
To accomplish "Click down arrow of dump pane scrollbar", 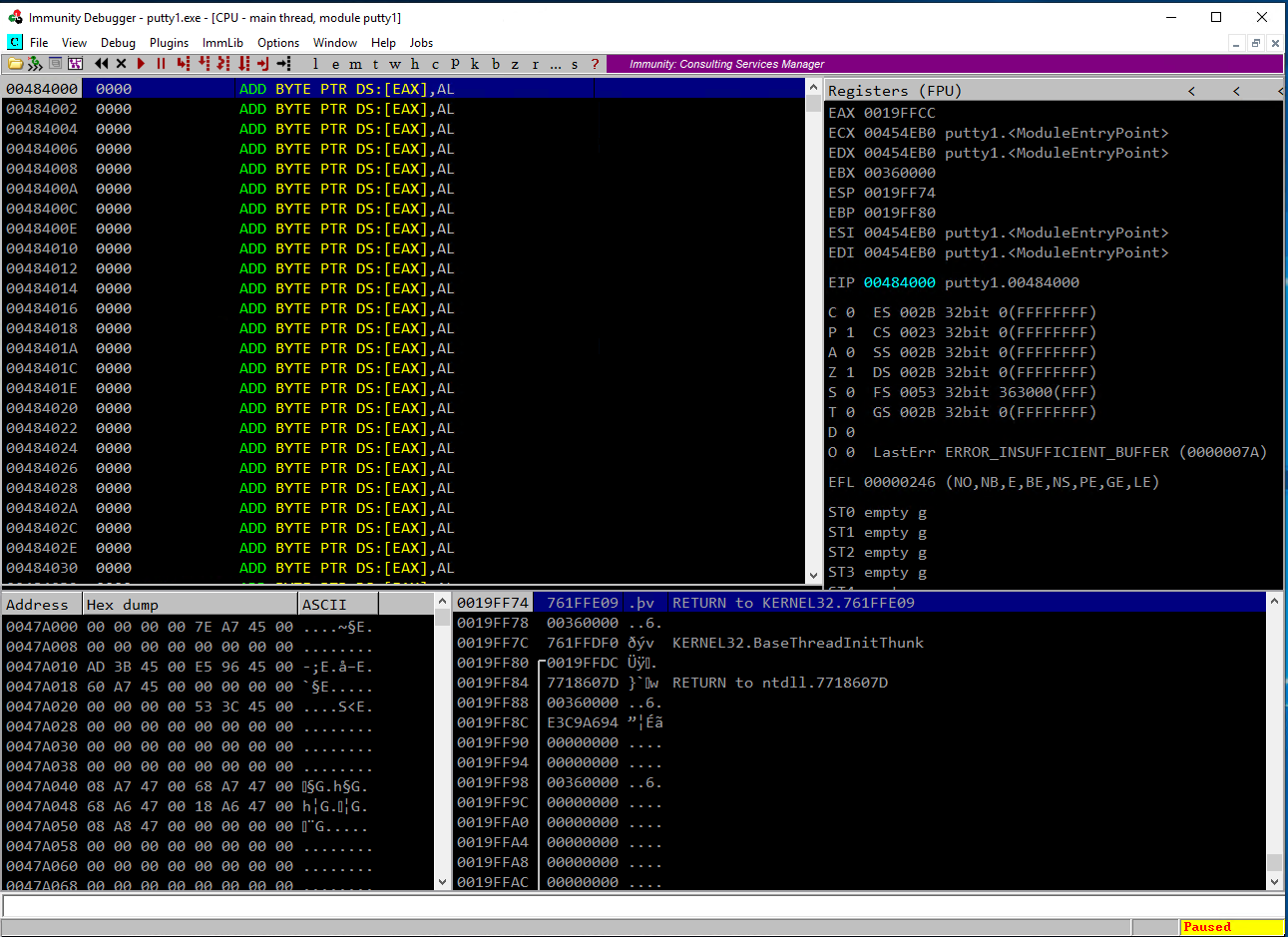I will tap(443, 882).
